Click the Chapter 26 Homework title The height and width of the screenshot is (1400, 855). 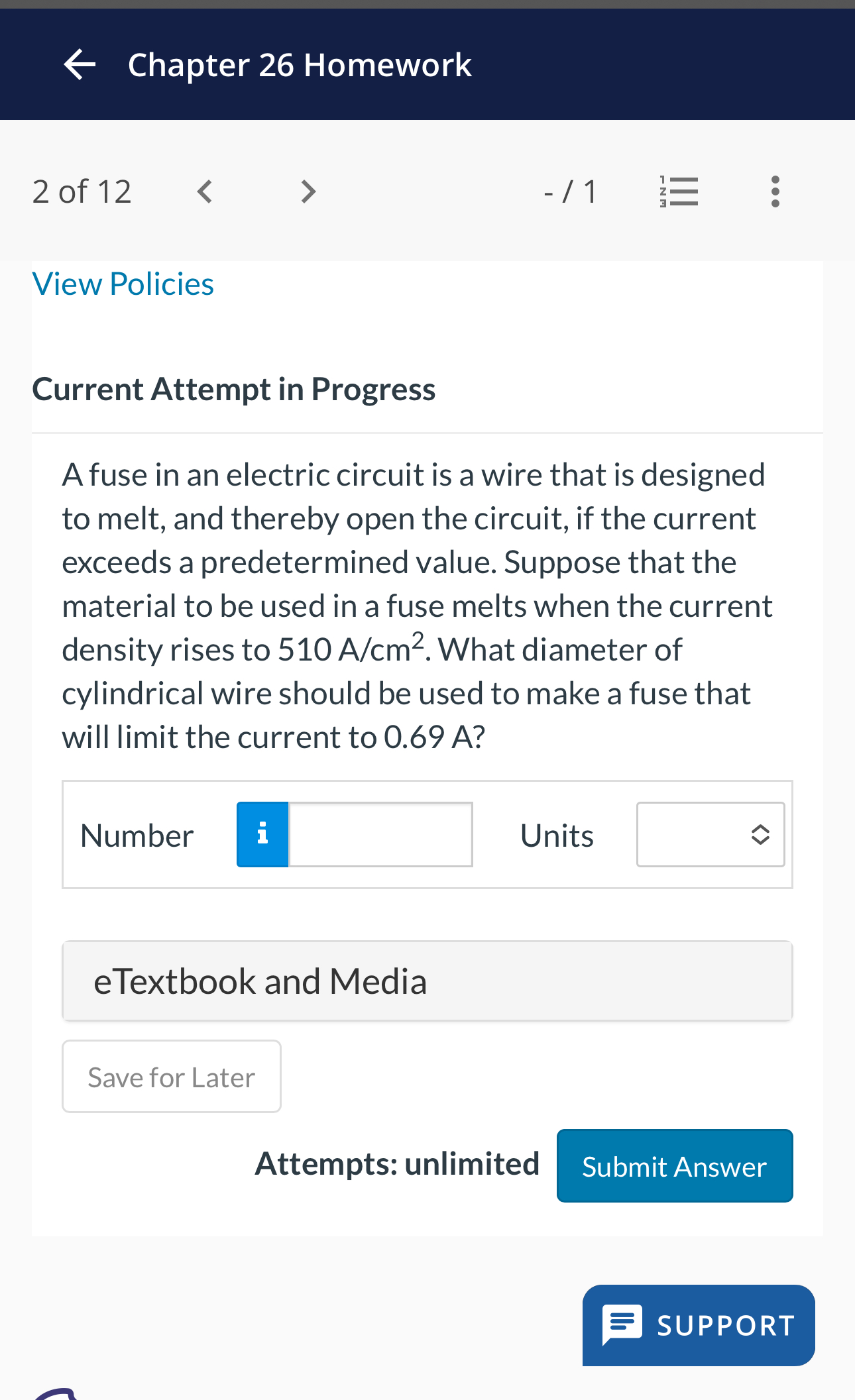[x=300, y=65]
